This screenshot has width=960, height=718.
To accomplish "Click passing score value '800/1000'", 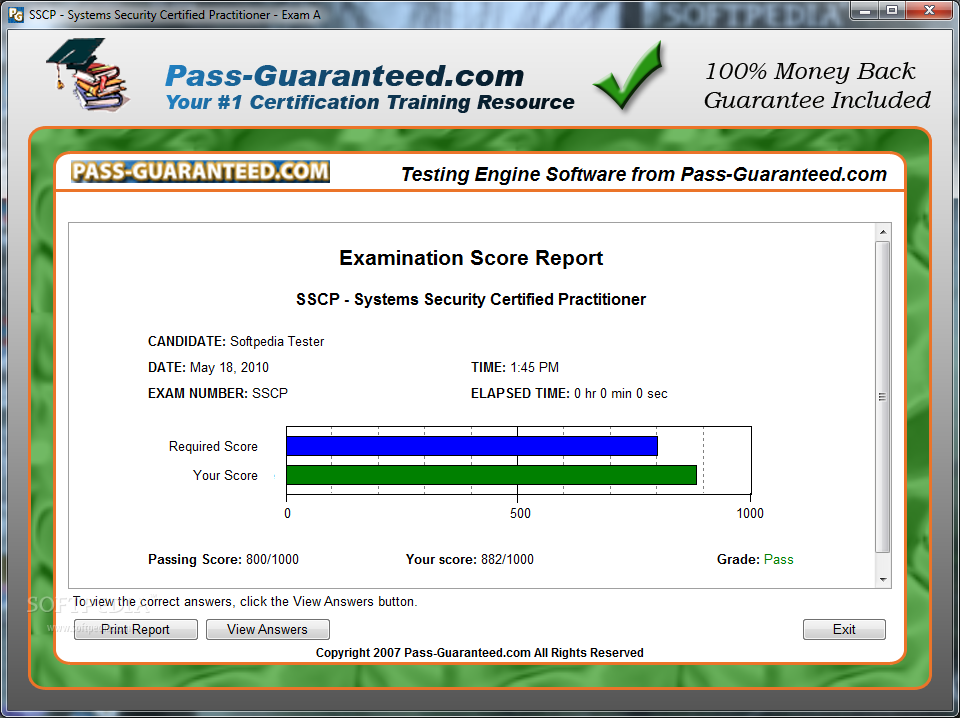I will [272, 559].
